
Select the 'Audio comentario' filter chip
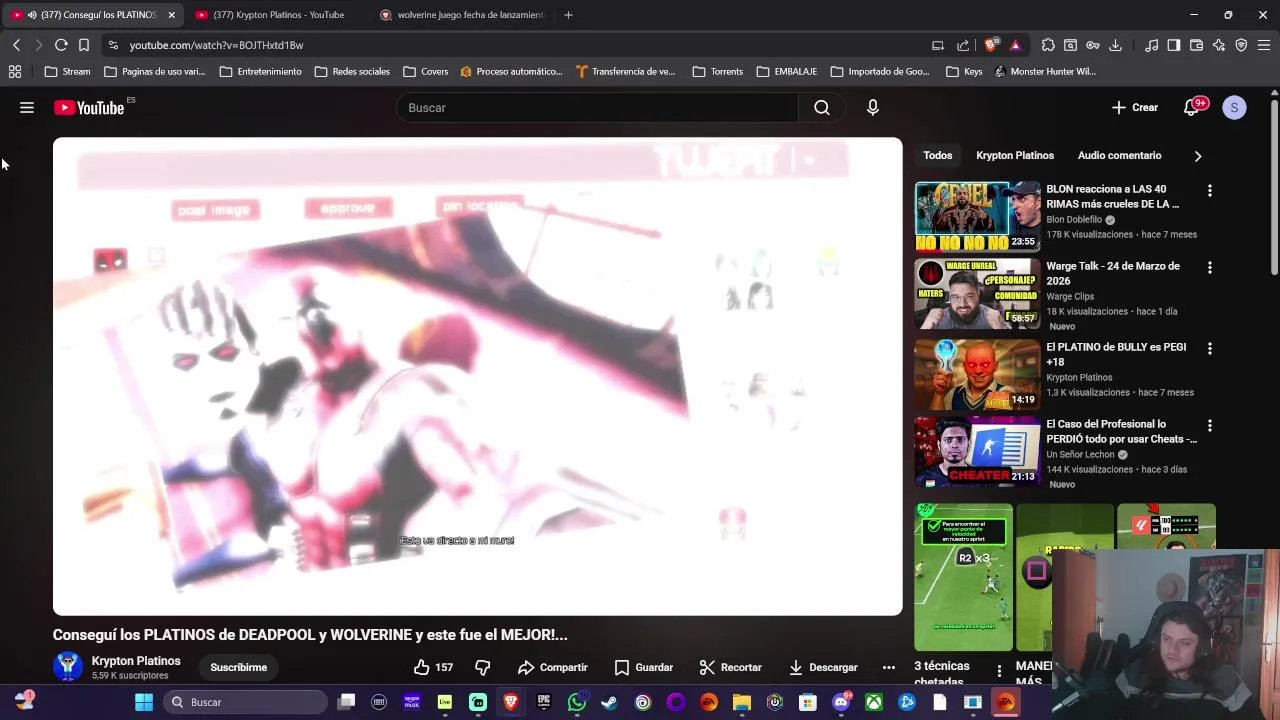[x=1119, y=156]
